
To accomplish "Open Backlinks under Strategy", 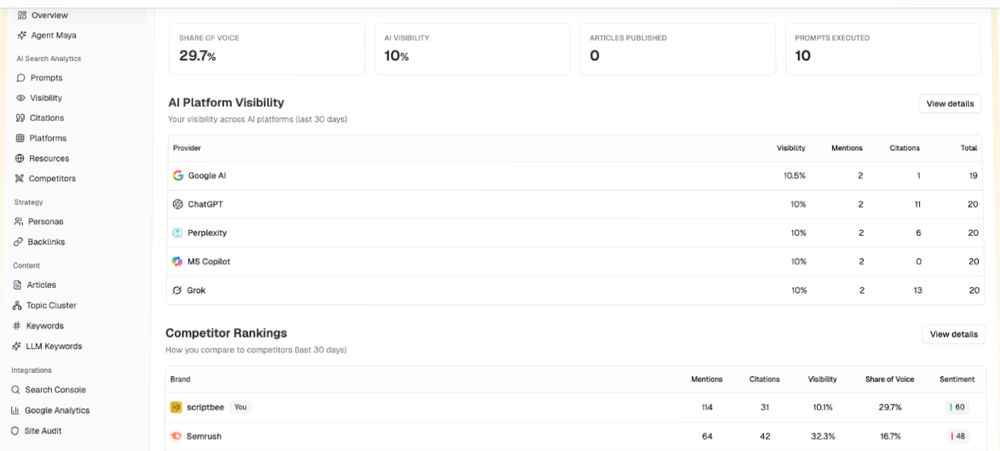I will [46, 242].
